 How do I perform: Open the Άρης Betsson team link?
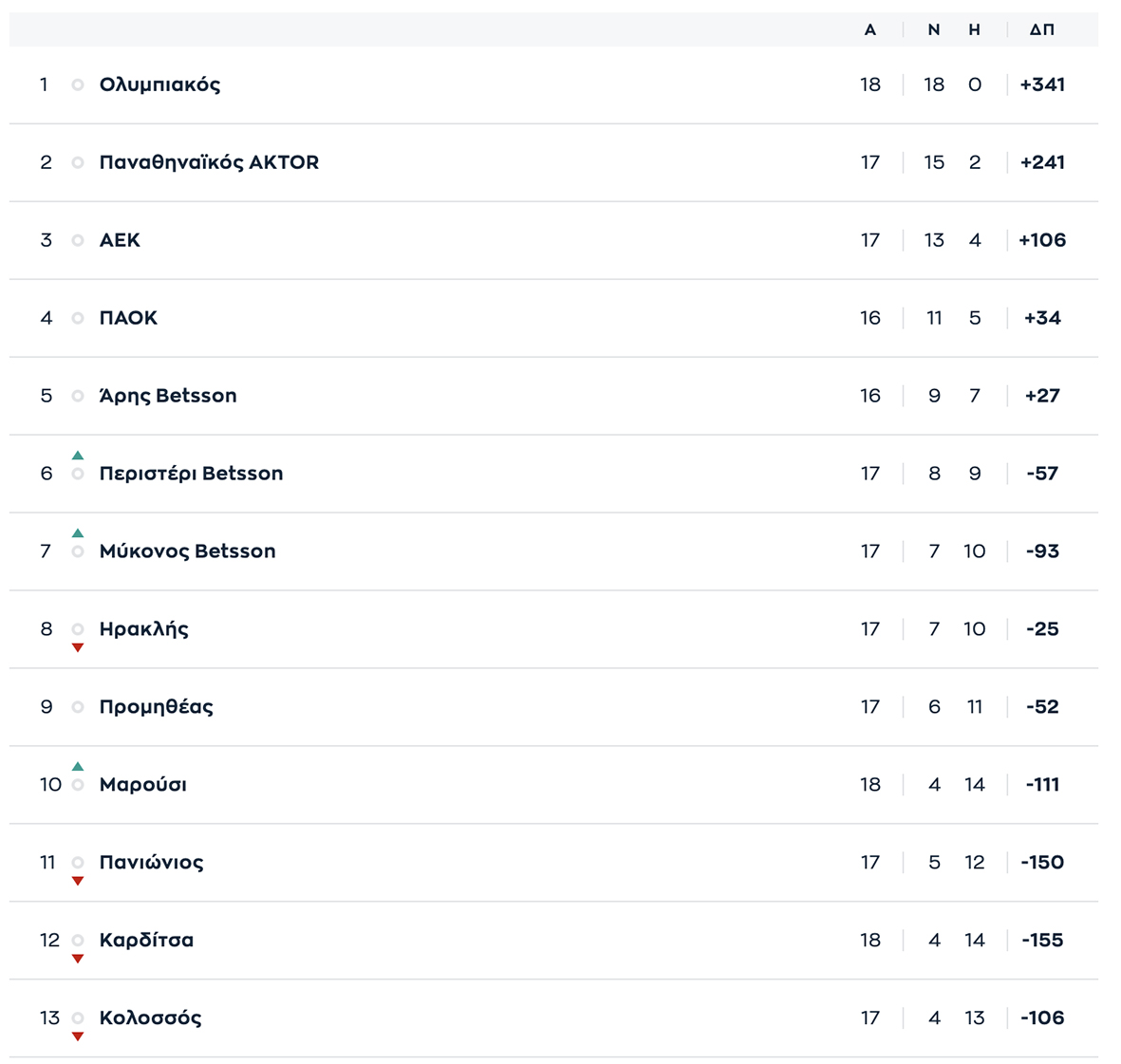click(168, 396)
